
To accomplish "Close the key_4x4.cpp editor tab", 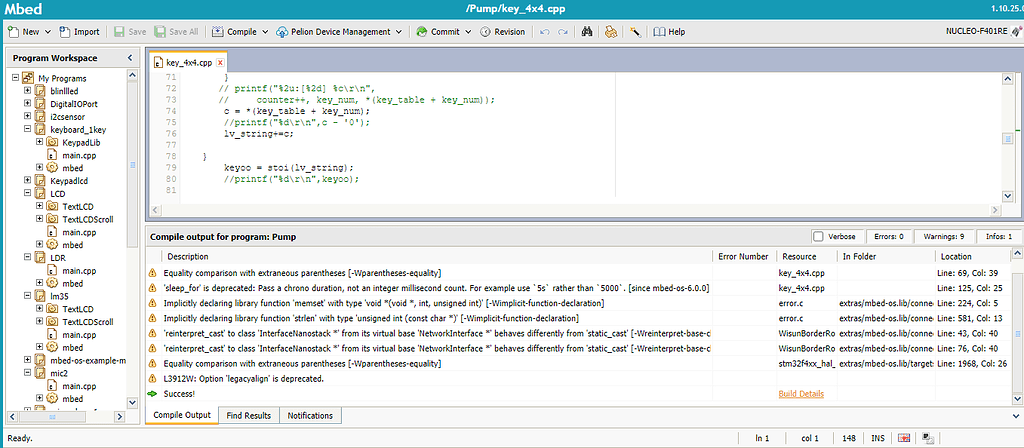I will [x=220, y=62].
